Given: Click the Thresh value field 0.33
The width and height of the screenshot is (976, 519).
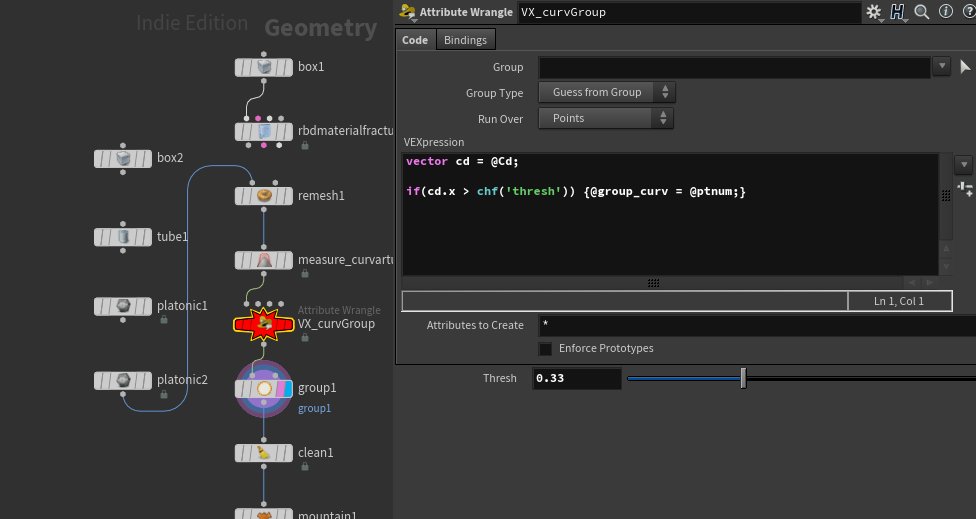Looking at the screenshot, I should click(577, 378).
